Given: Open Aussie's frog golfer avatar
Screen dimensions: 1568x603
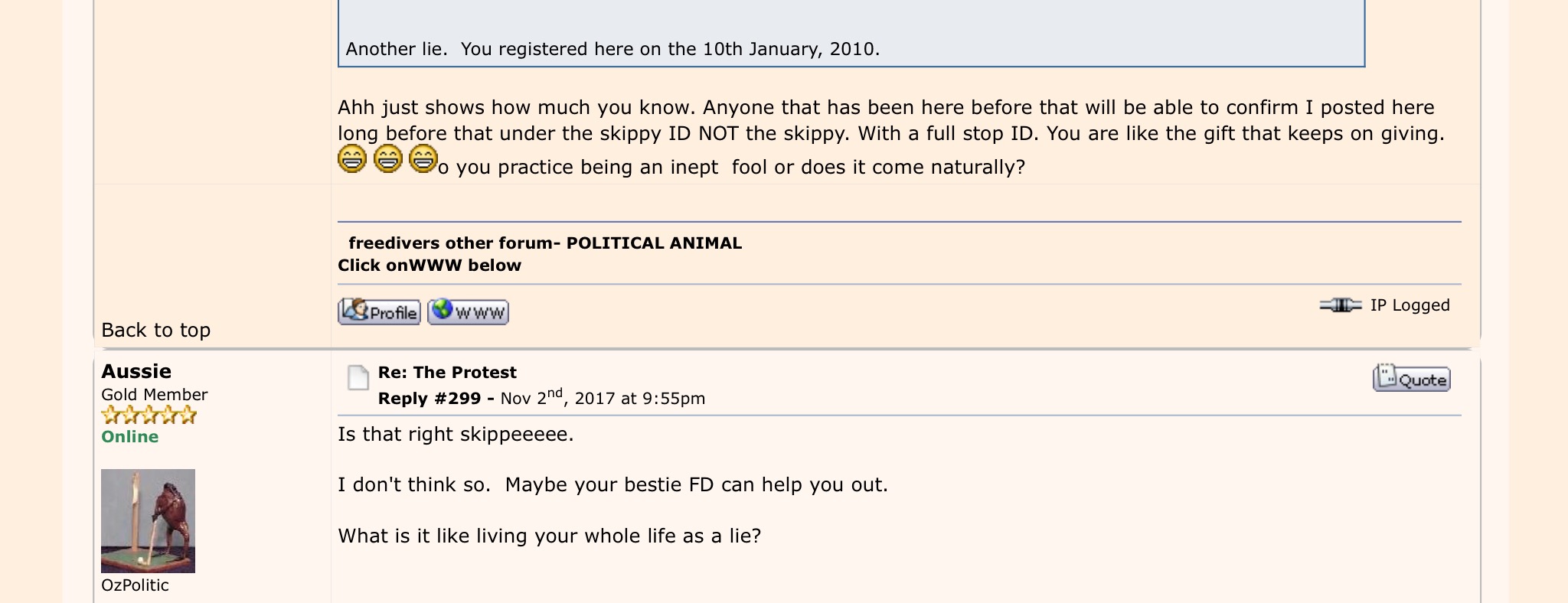Looking at the screenshot, I should coord(148,520).
